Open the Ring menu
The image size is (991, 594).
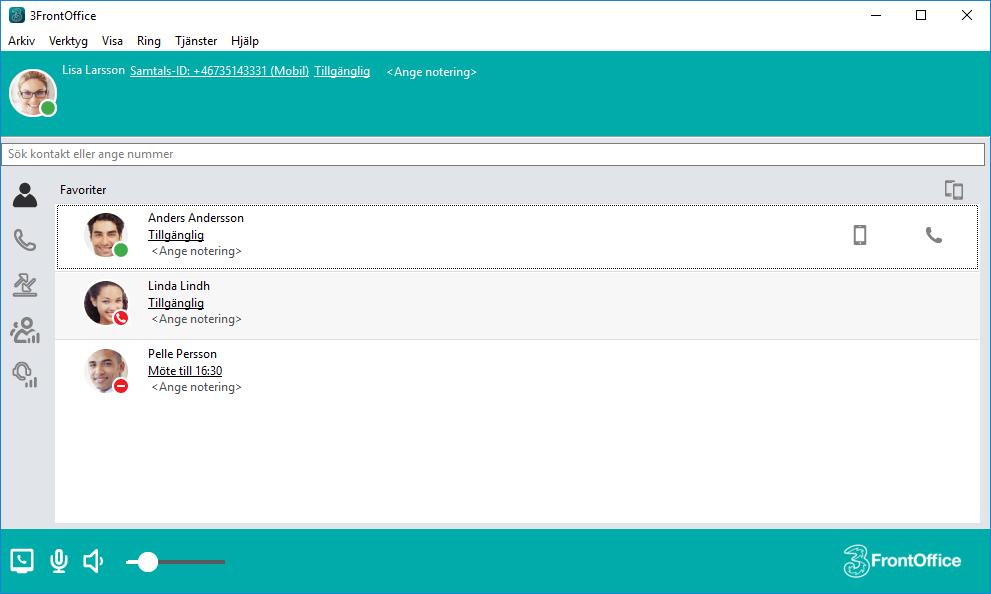coord(149,41)
